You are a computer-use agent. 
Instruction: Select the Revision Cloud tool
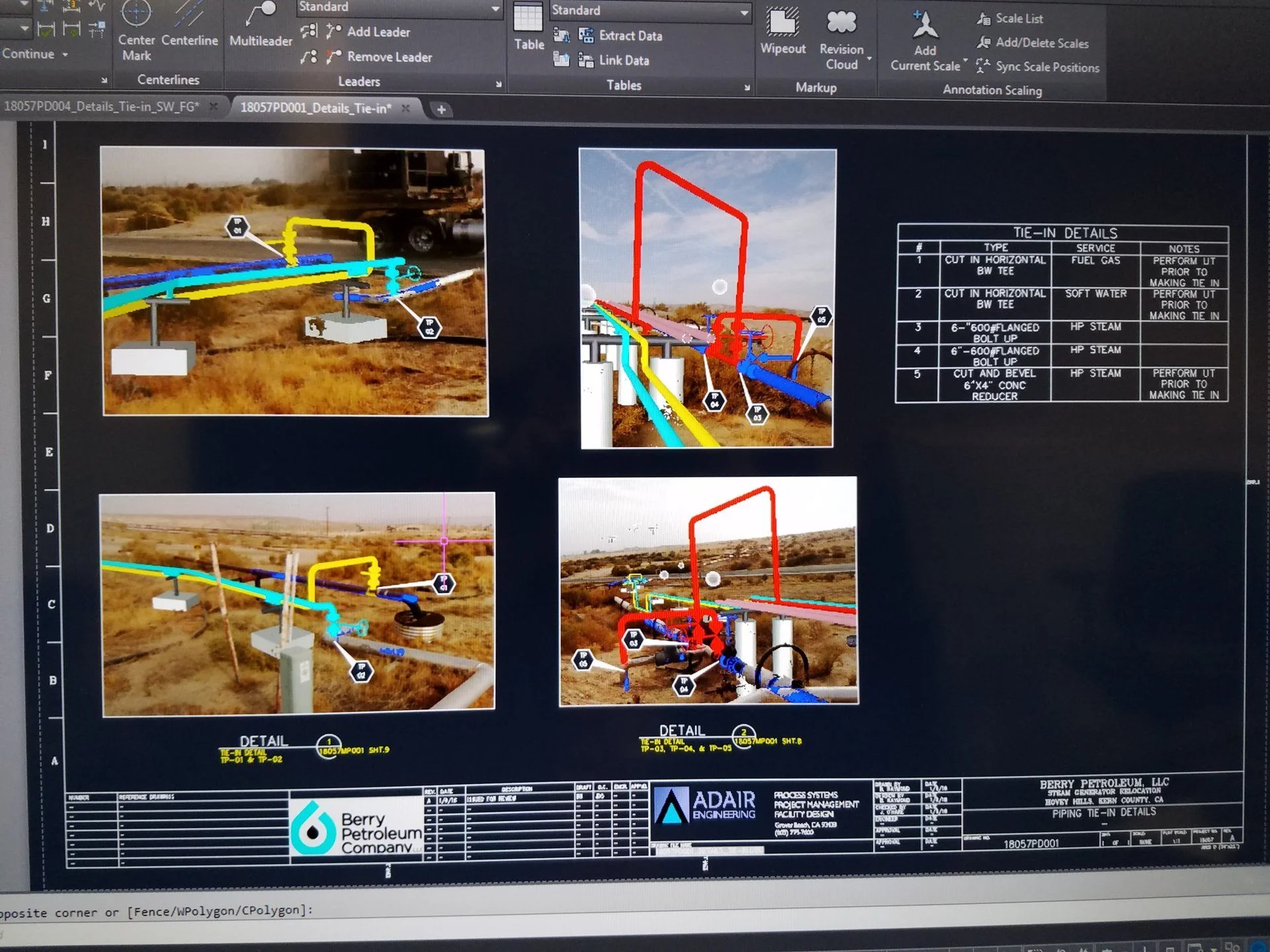(x=841, y=40)
